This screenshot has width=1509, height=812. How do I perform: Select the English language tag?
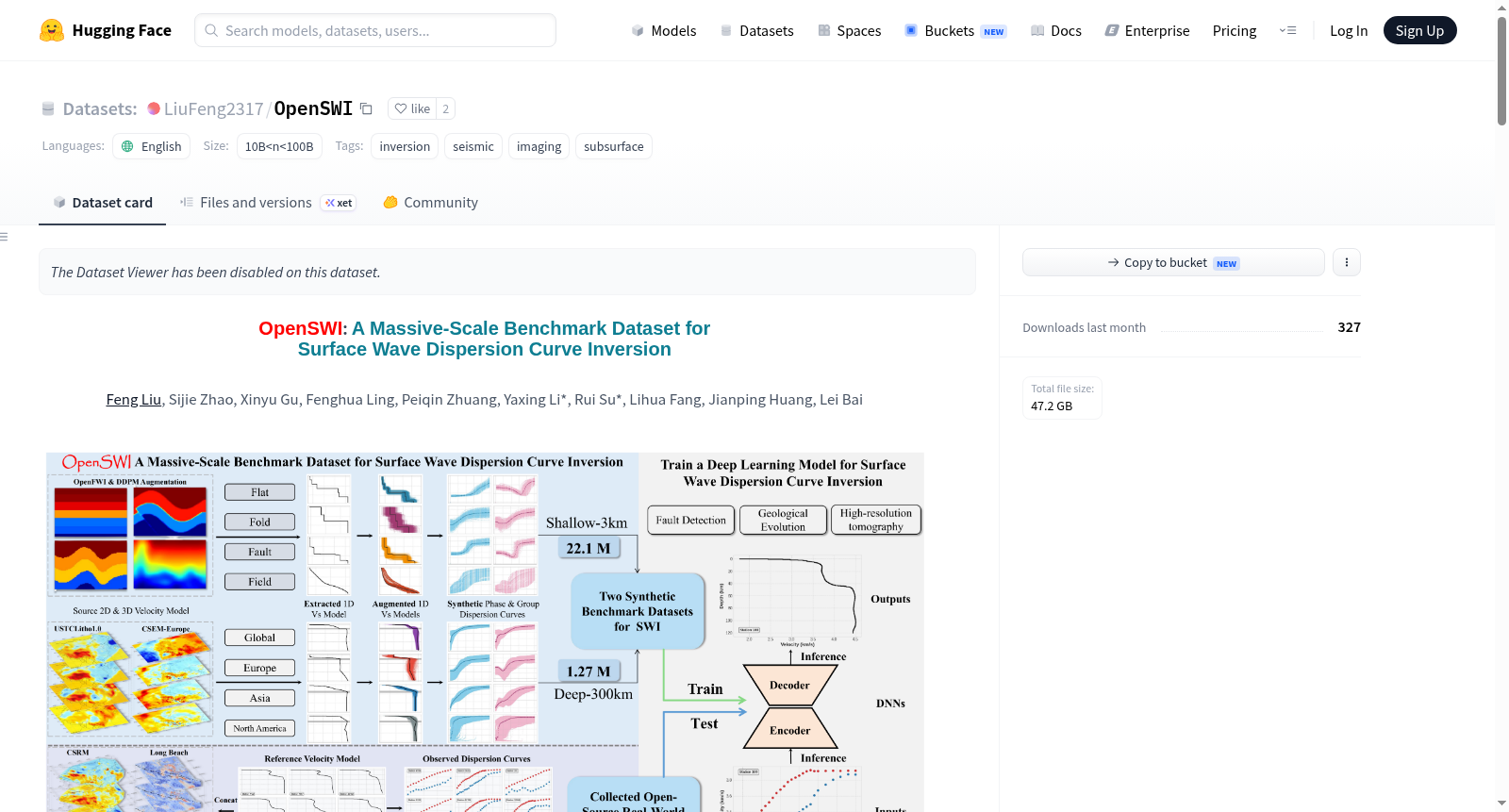pos(152,146)
